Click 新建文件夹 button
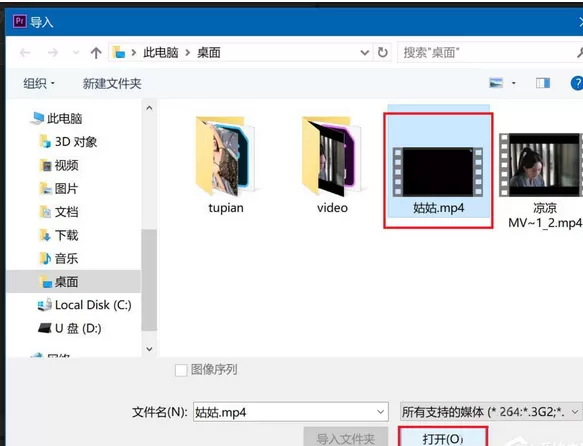 point(112,83)
